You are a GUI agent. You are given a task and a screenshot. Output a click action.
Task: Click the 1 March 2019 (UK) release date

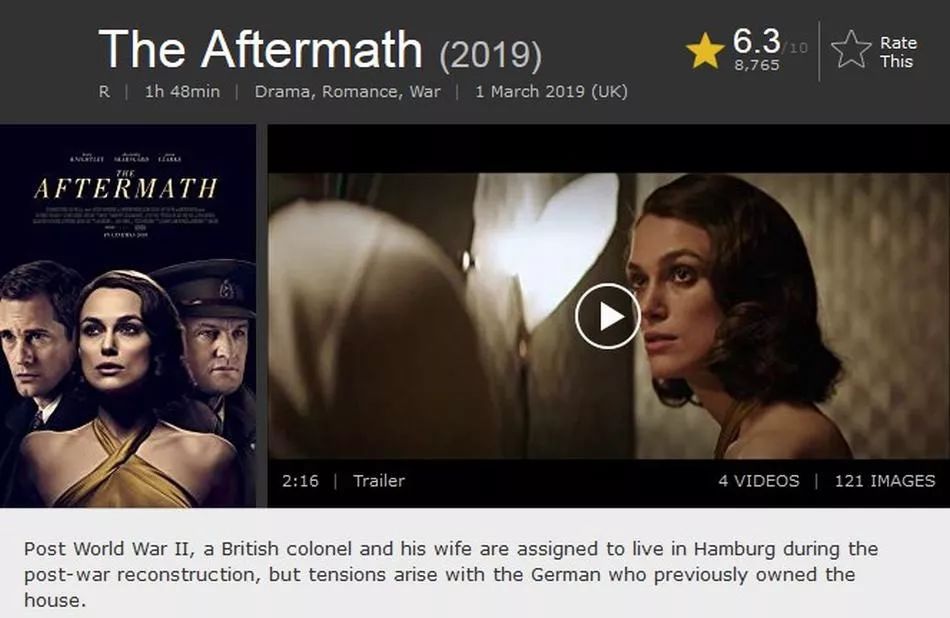coord(551,92)
